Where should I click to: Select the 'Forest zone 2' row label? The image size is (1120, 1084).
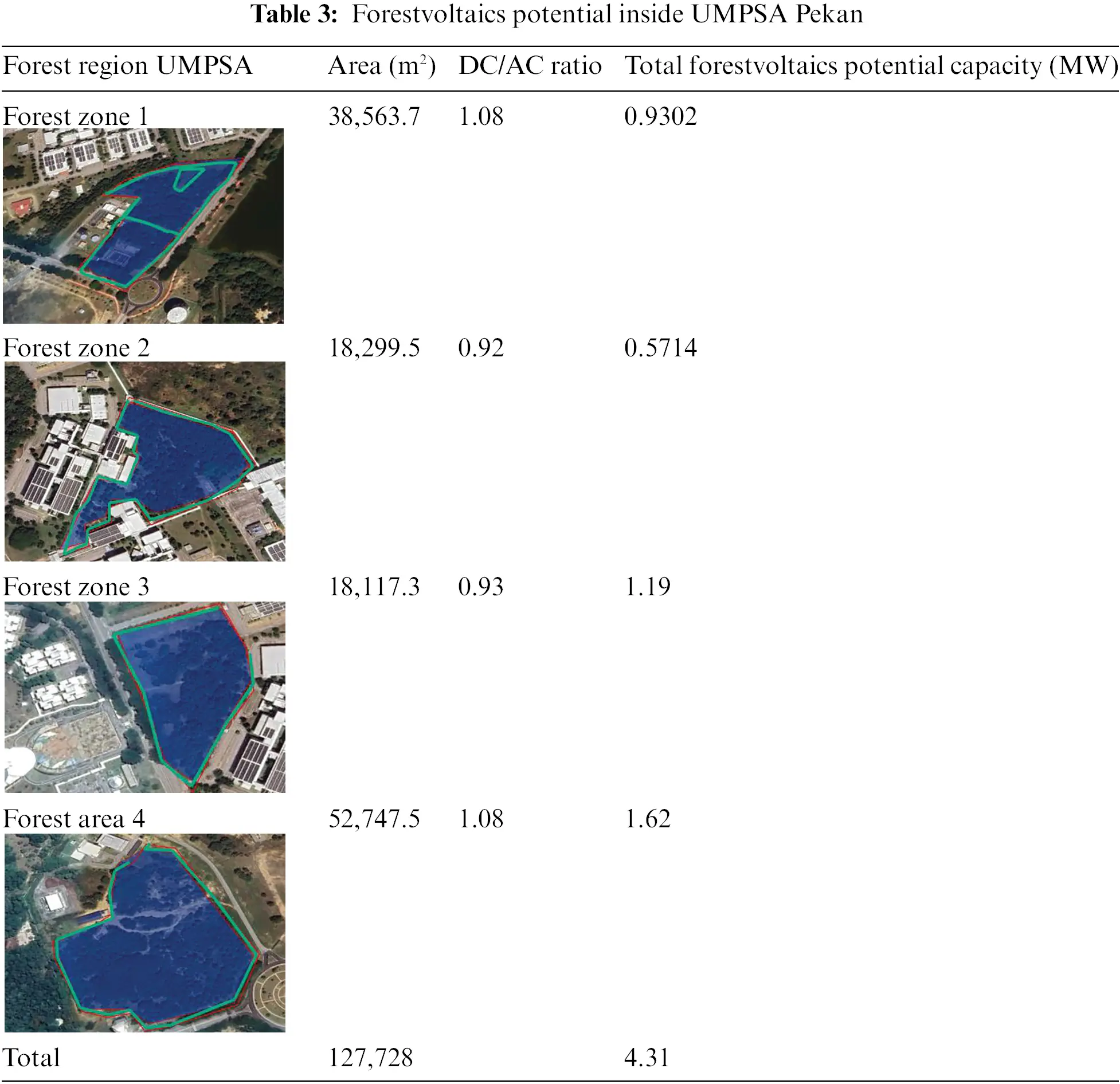(76, 348)
